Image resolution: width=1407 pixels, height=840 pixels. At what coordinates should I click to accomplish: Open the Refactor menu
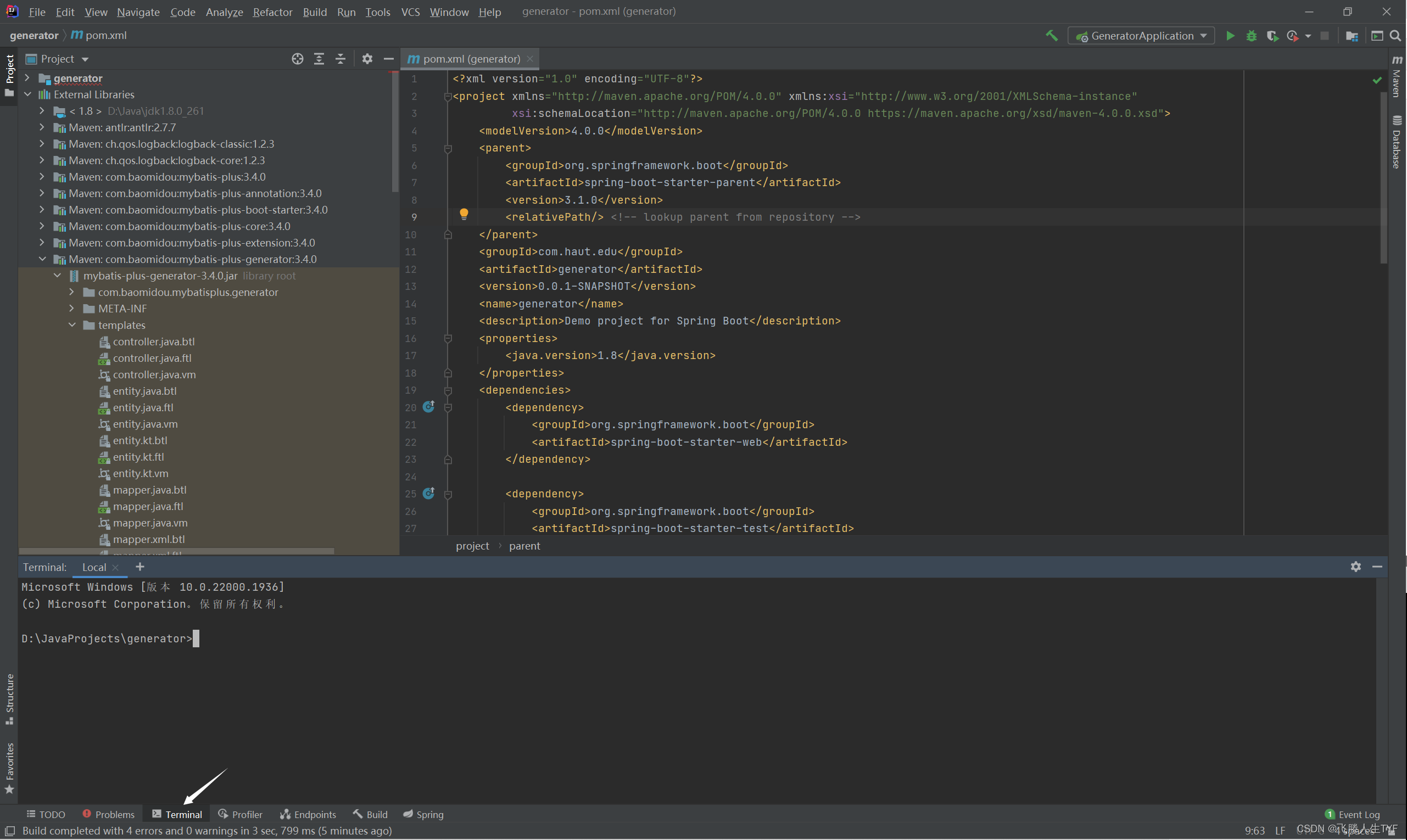tap(272, 12)
